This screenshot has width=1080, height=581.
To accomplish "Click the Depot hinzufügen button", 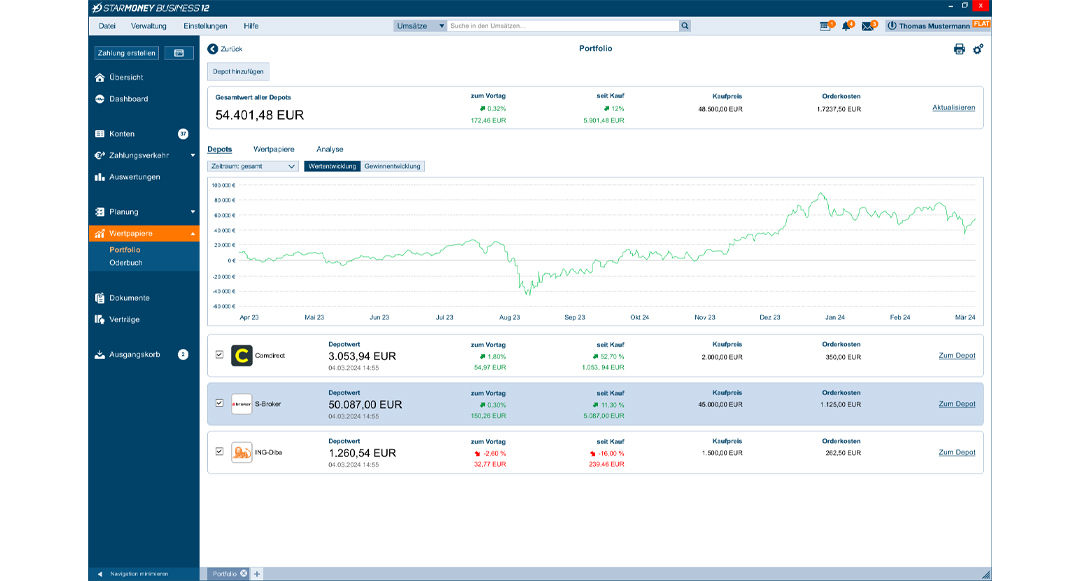I will point(238,72).
